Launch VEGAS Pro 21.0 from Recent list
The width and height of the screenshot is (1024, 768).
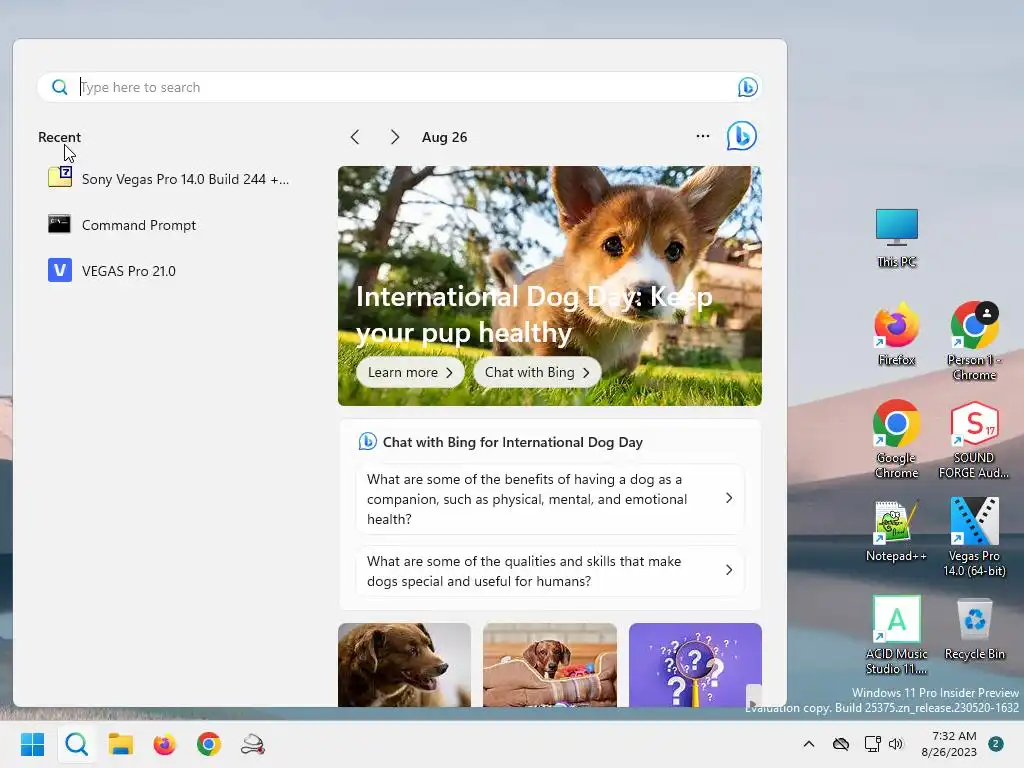pyautogui.click(x=112, y=270)
